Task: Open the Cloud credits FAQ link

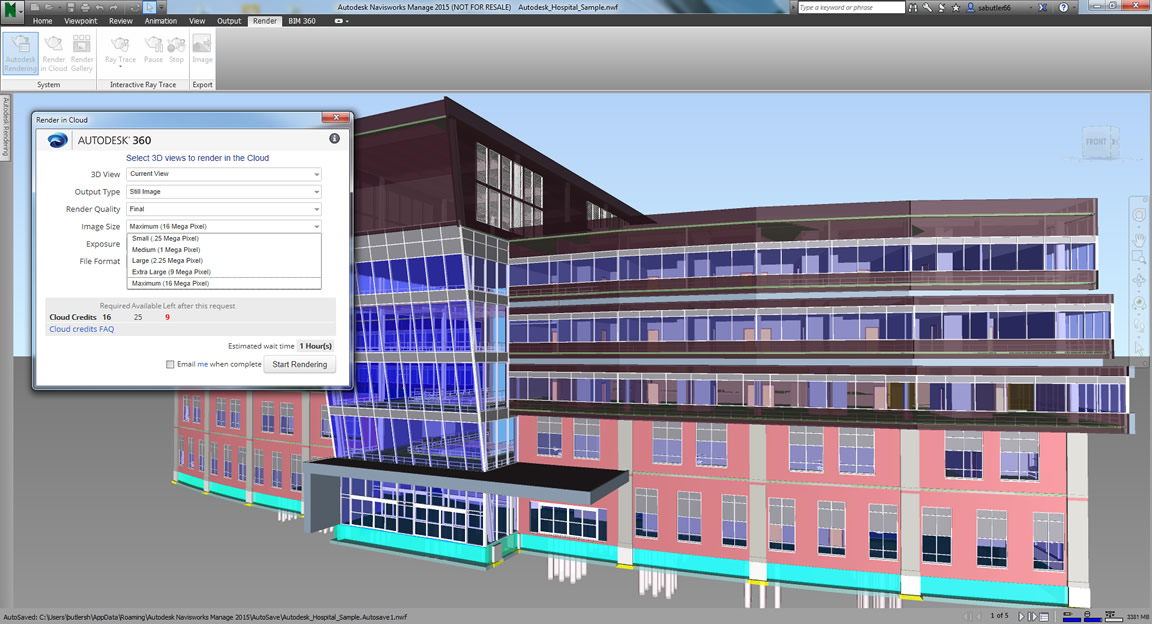Action: pos(82,329)
